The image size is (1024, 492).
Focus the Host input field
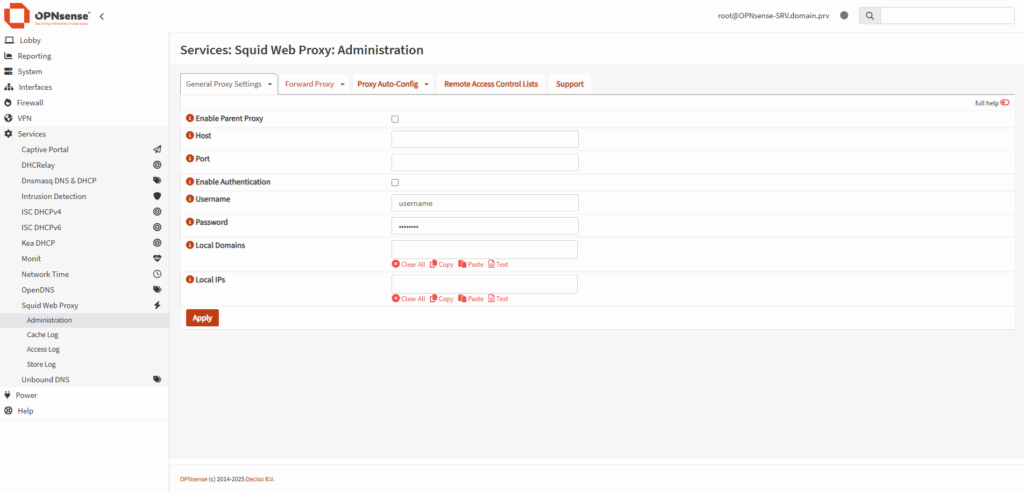[485, 139]
